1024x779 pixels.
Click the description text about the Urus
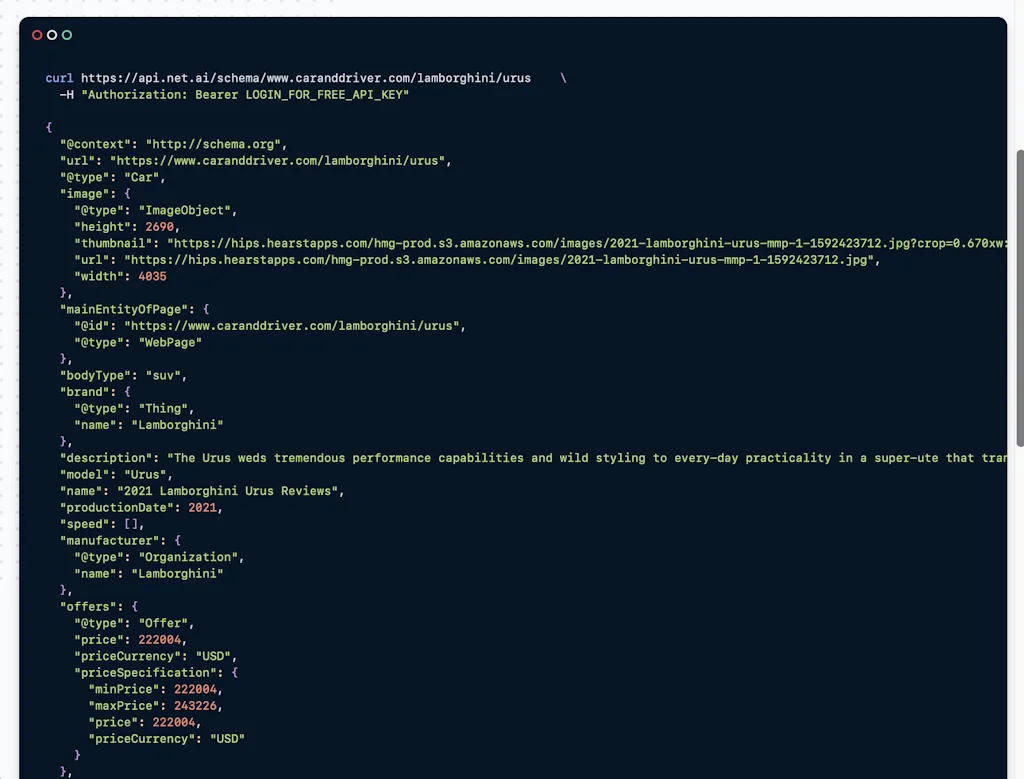587,458
